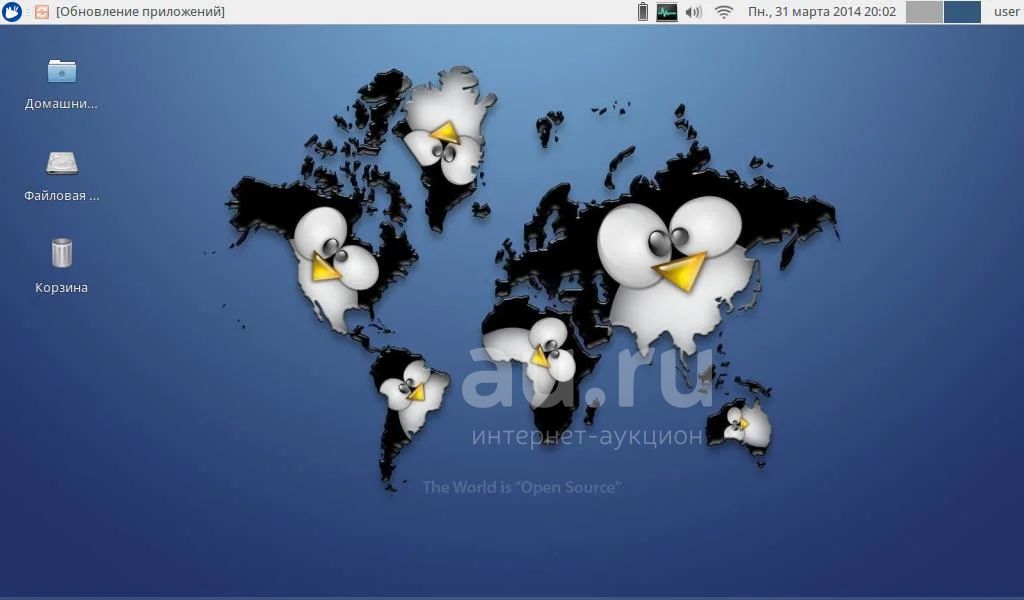Switch to the second dark-blue workspace
The width and height of the screenshot is (1024, 600).
962,12
